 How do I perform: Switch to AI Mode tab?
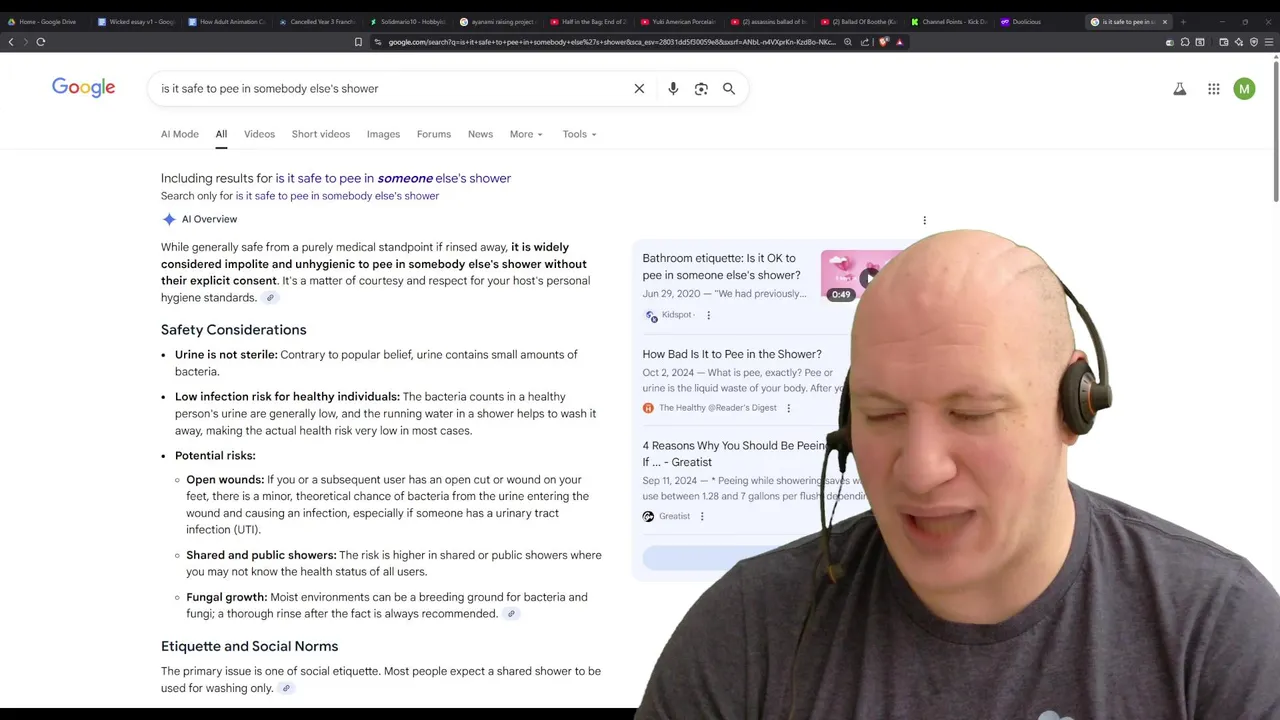pyautogui.click(x=180, y=134)
